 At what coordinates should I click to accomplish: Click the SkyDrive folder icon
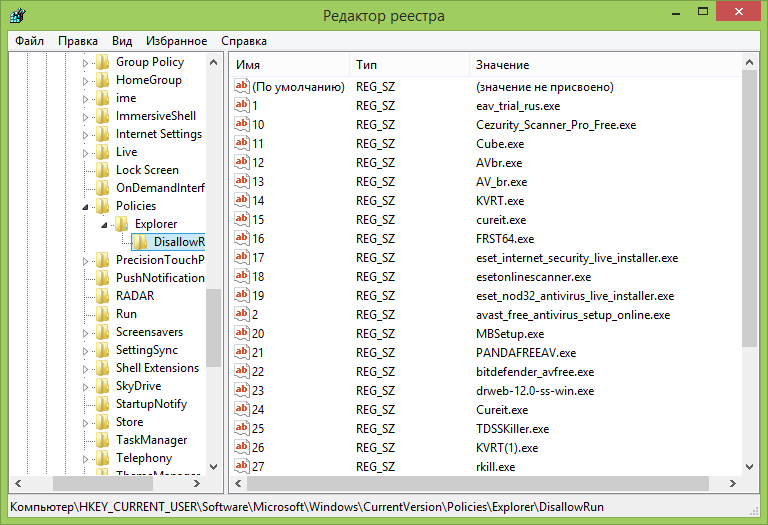103,386
